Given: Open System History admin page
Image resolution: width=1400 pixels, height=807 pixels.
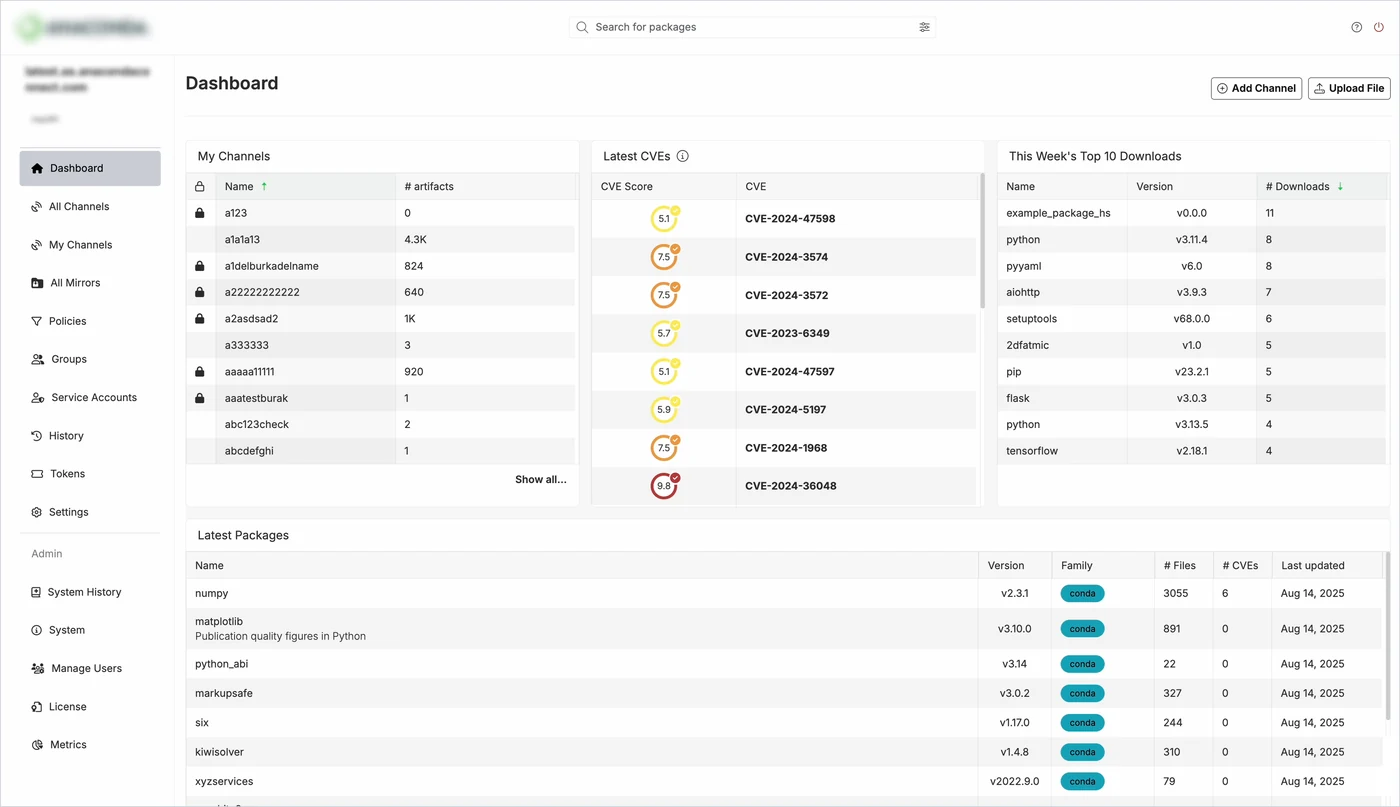Looking at the screenshot, I should click(x=90, y=592).
